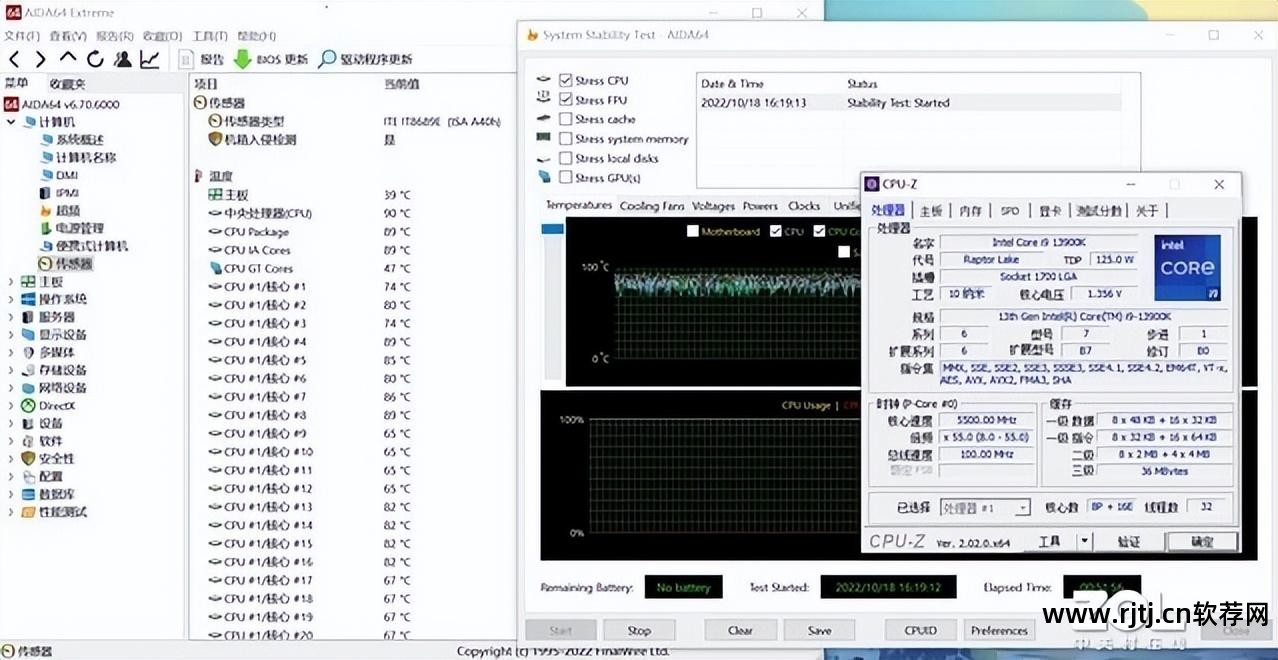Screen dimensions: 1278x660
Task: Expand the 多媒体 tree node
Action: (x=12, y=352)
